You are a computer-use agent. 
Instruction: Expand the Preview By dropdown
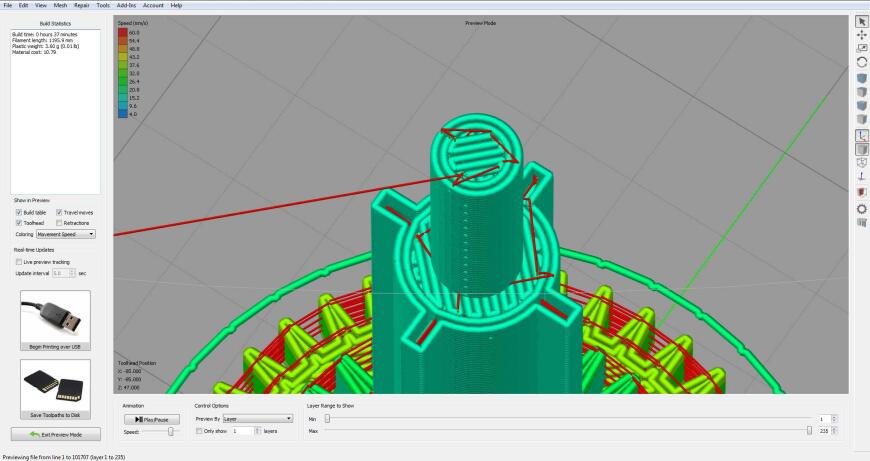tap(257, 419)
